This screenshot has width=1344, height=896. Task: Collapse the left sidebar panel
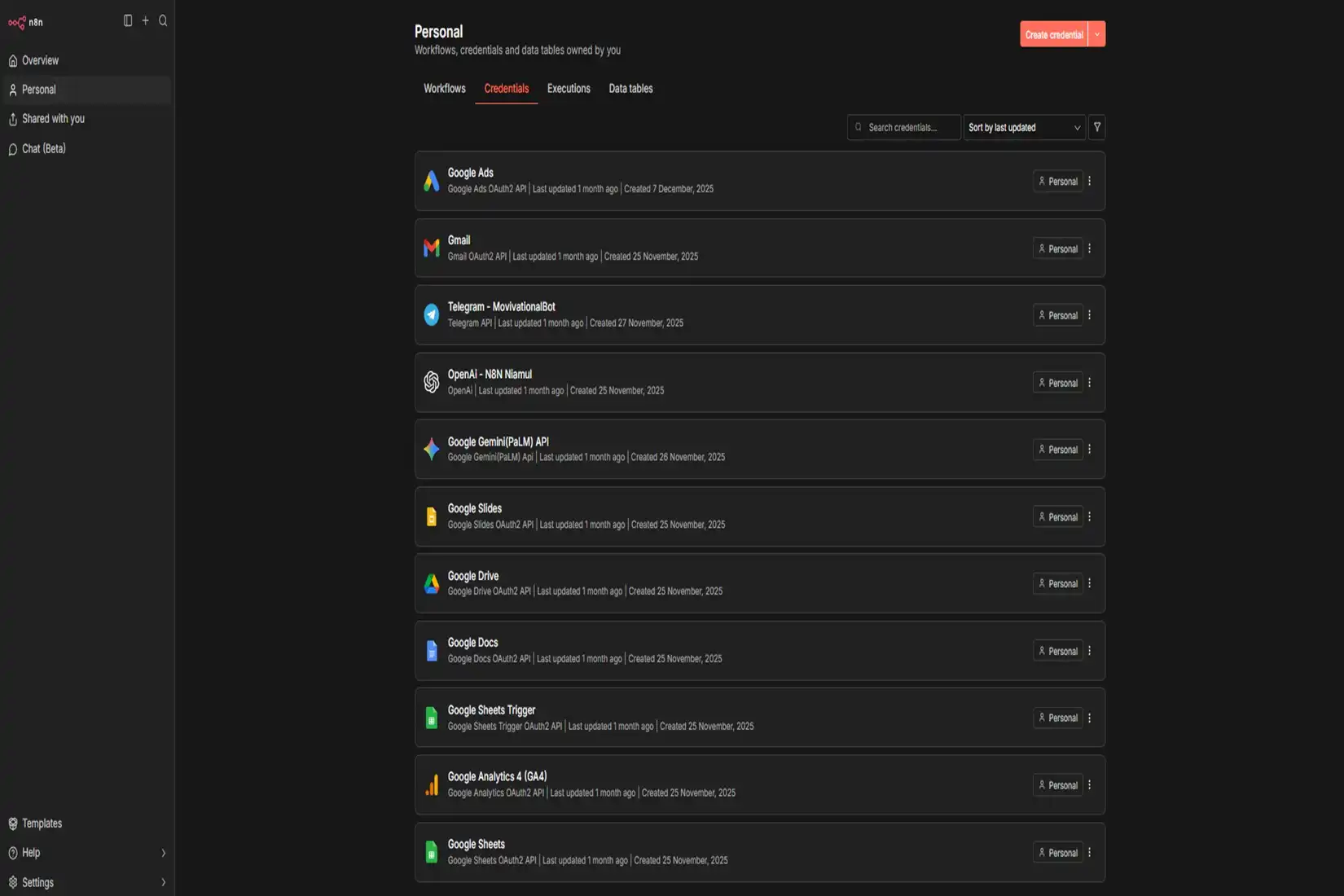click(x=127, y=20)
